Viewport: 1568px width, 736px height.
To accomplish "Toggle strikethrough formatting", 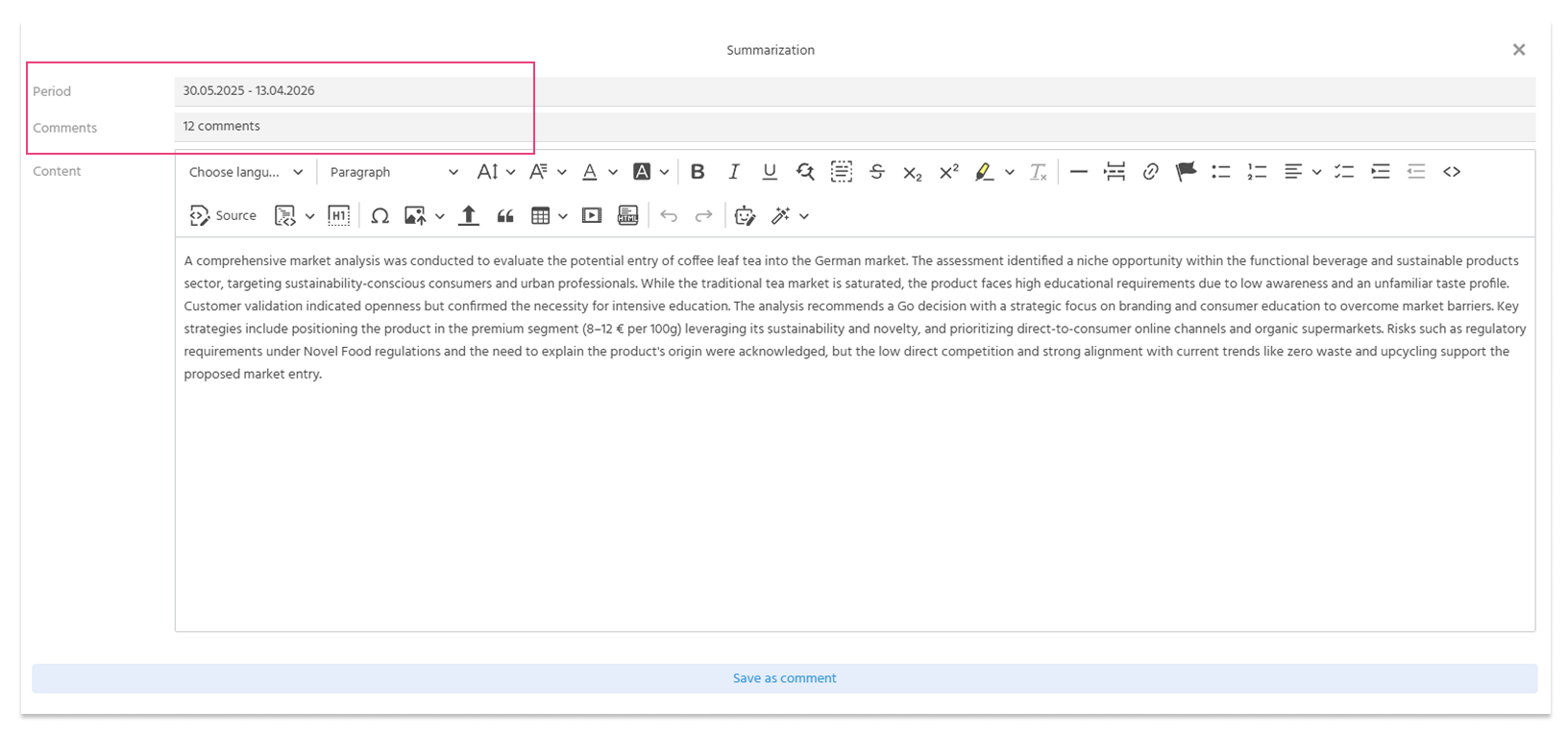I will 877,172.
